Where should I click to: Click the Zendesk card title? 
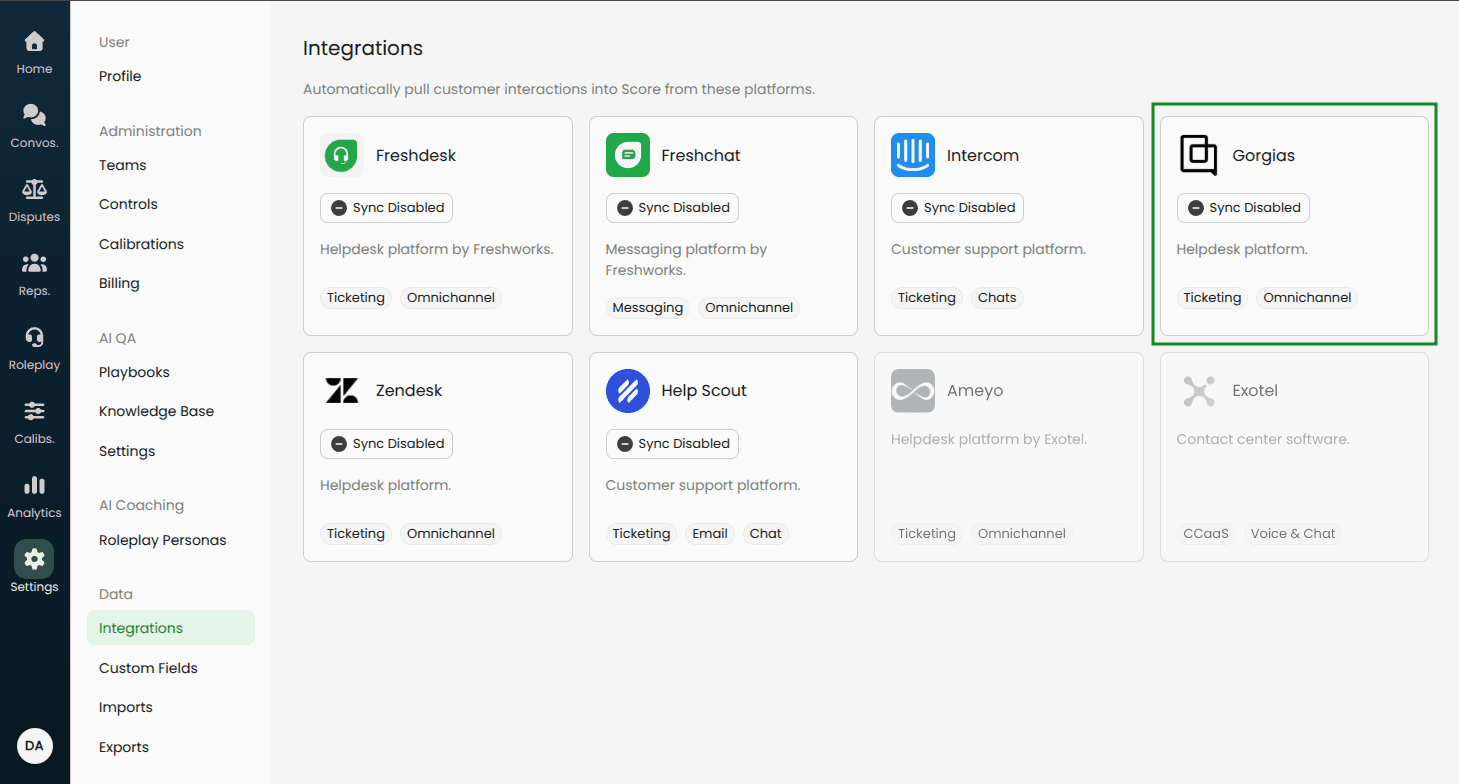point(409,391)
